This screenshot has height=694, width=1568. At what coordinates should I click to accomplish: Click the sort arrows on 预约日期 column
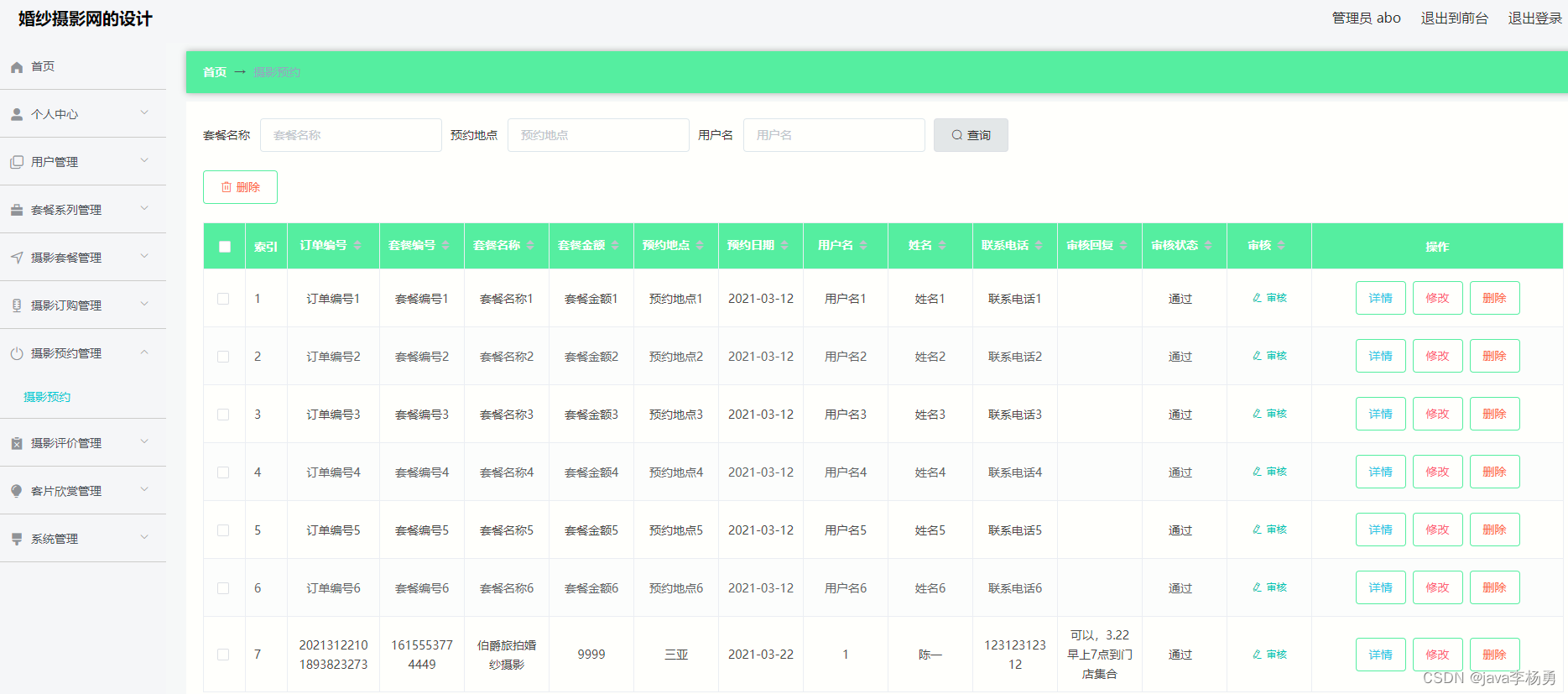(x=784, y=245)
